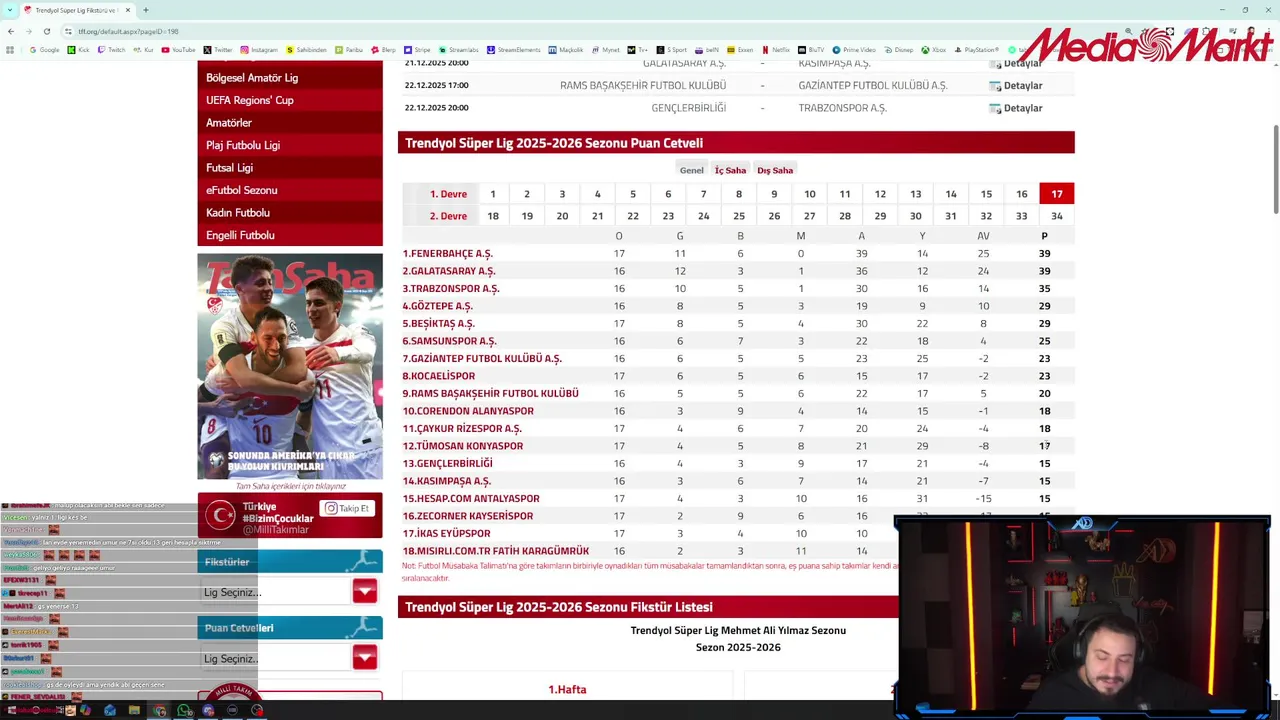This screenshot has width=1280, height=720.
Task: Open the PlayStation bookmark
Action: [x=976, y=49]
